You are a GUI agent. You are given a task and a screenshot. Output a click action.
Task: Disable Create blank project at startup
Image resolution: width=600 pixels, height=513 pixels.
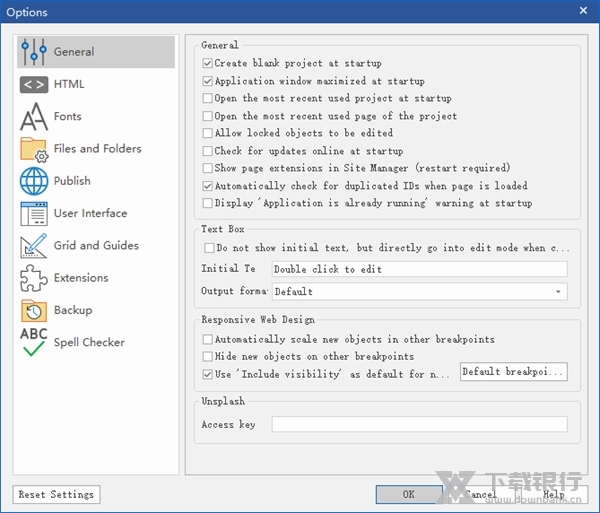[x=208, y=64]
